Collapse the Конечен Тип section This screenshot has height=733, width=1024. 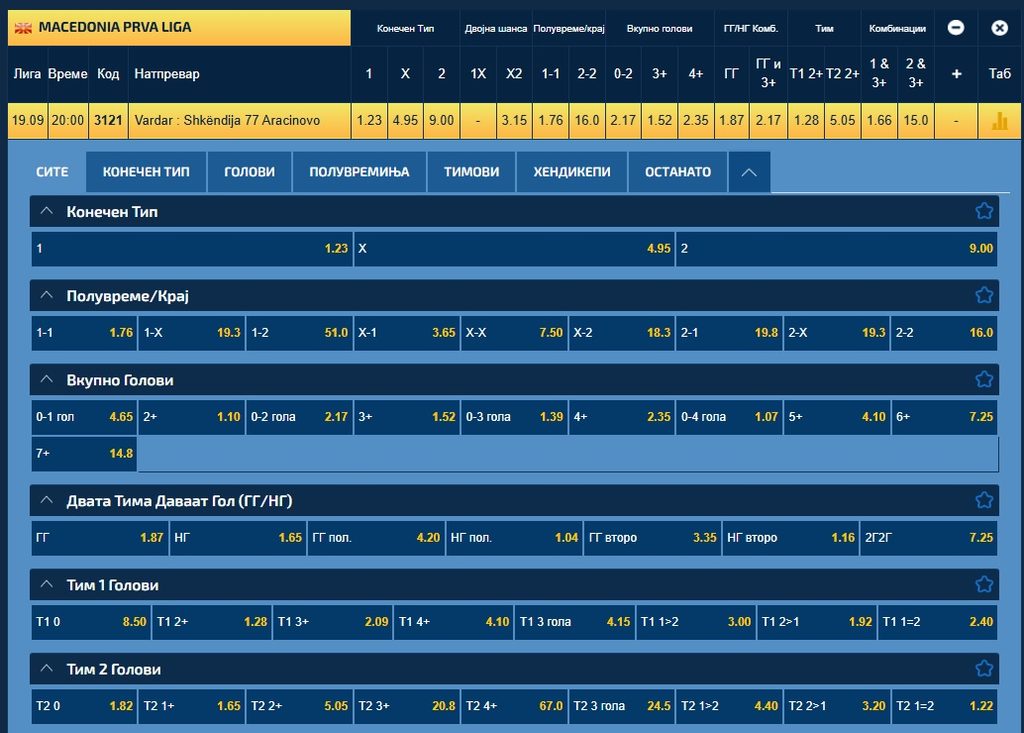click(x=46, y=211)
